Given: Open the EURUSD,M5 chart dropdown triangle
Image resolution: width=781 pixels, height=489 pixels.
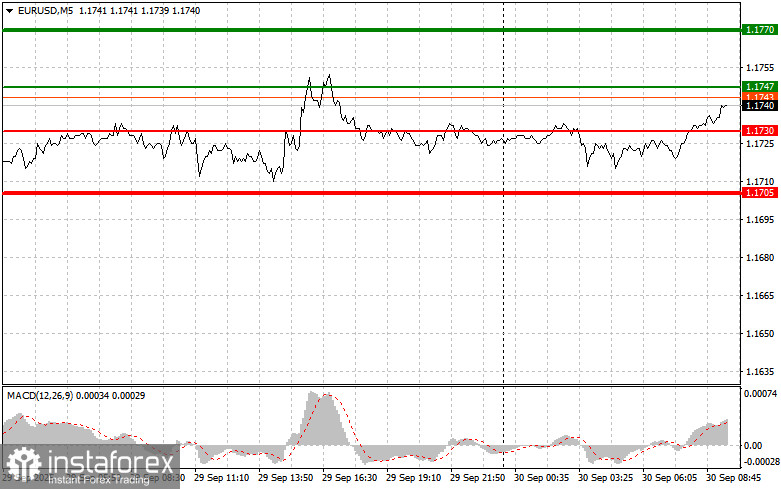Looking at the screenshot, I should pos(9,10).
